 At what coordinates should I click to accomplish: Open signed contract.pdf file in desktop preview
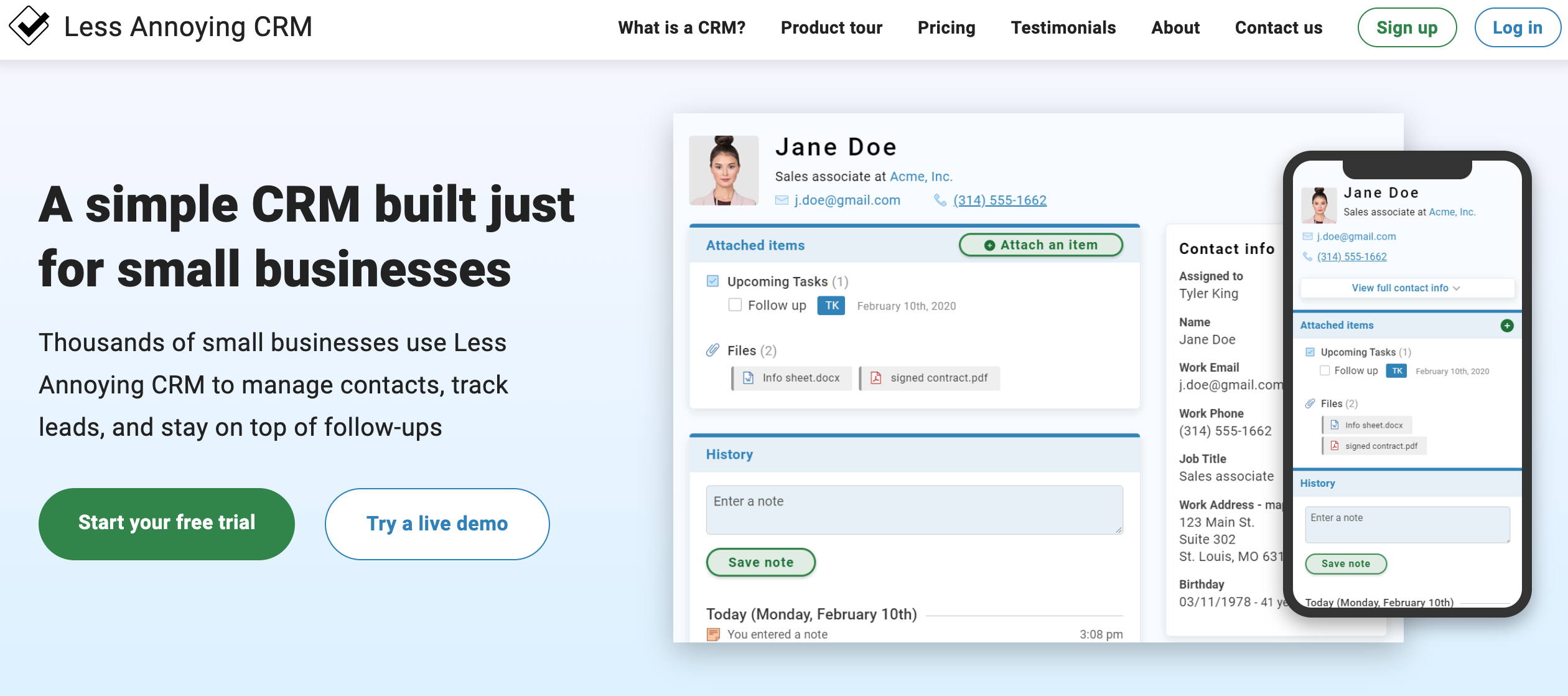(x=930, y=378)
